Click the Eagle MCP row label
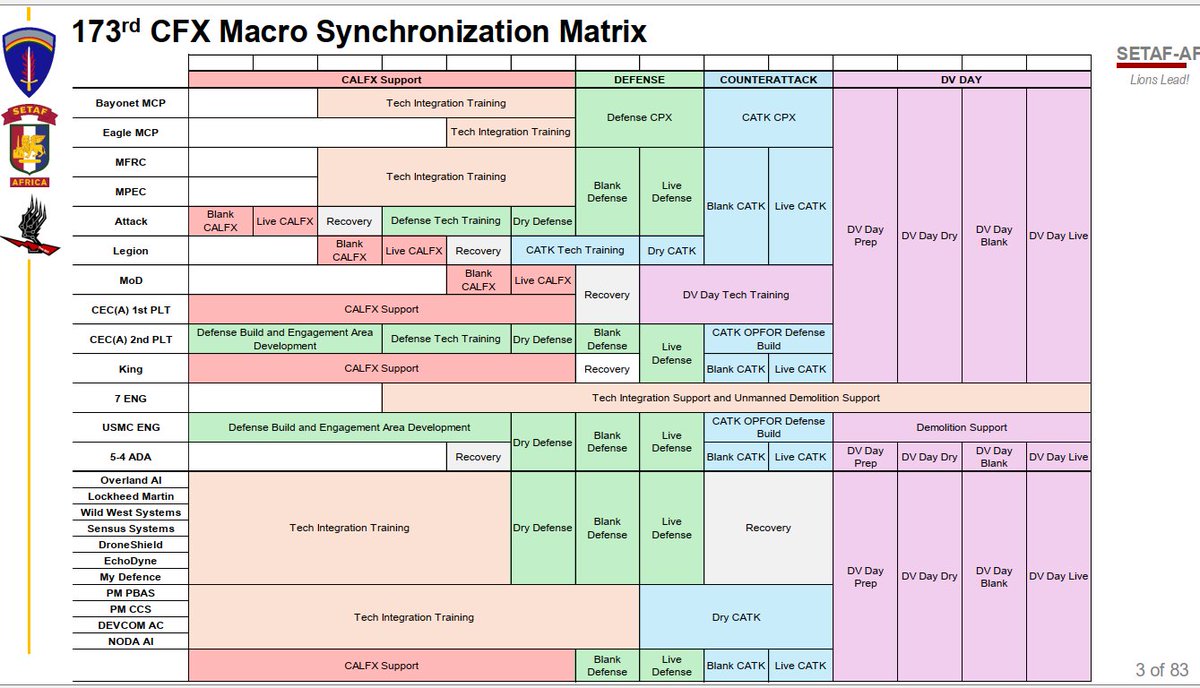The height and width of the screenshot is (688, 1200). [130, 132]
